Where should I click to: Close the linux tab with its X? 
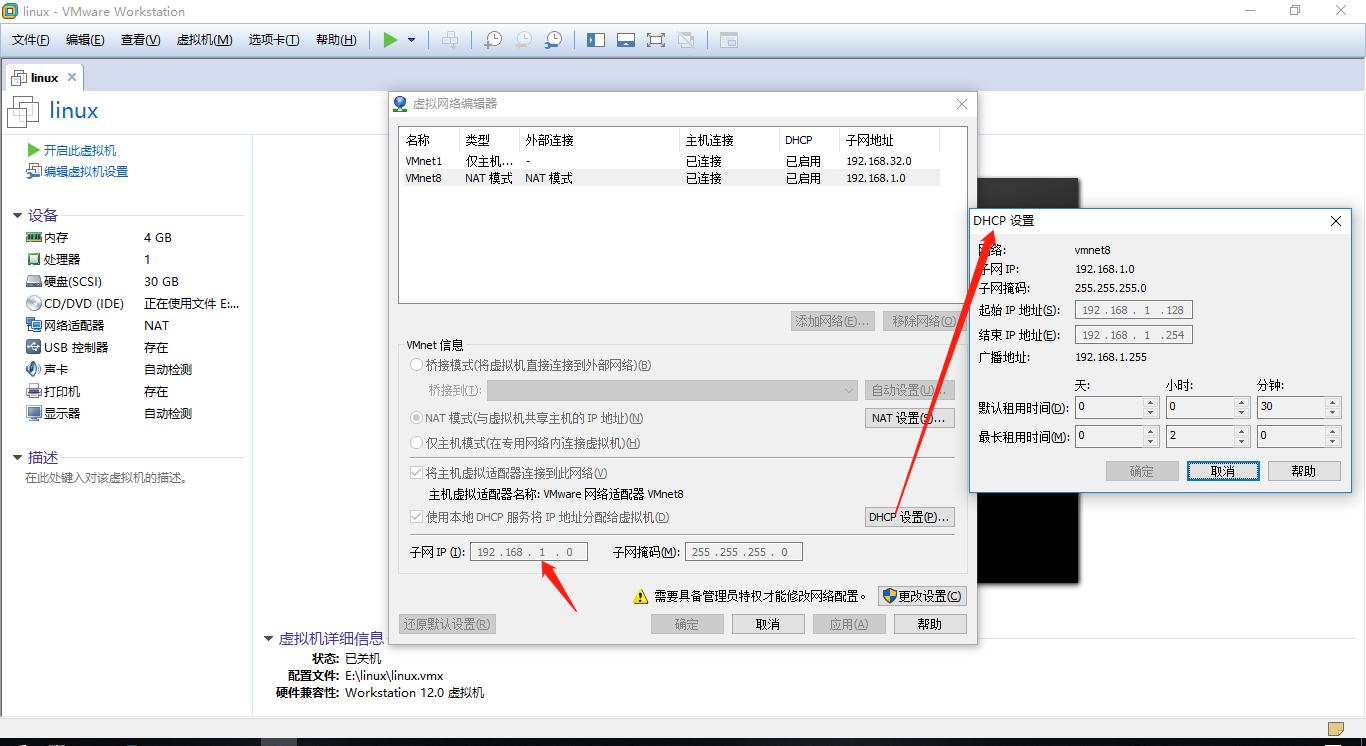coord(70,77)
